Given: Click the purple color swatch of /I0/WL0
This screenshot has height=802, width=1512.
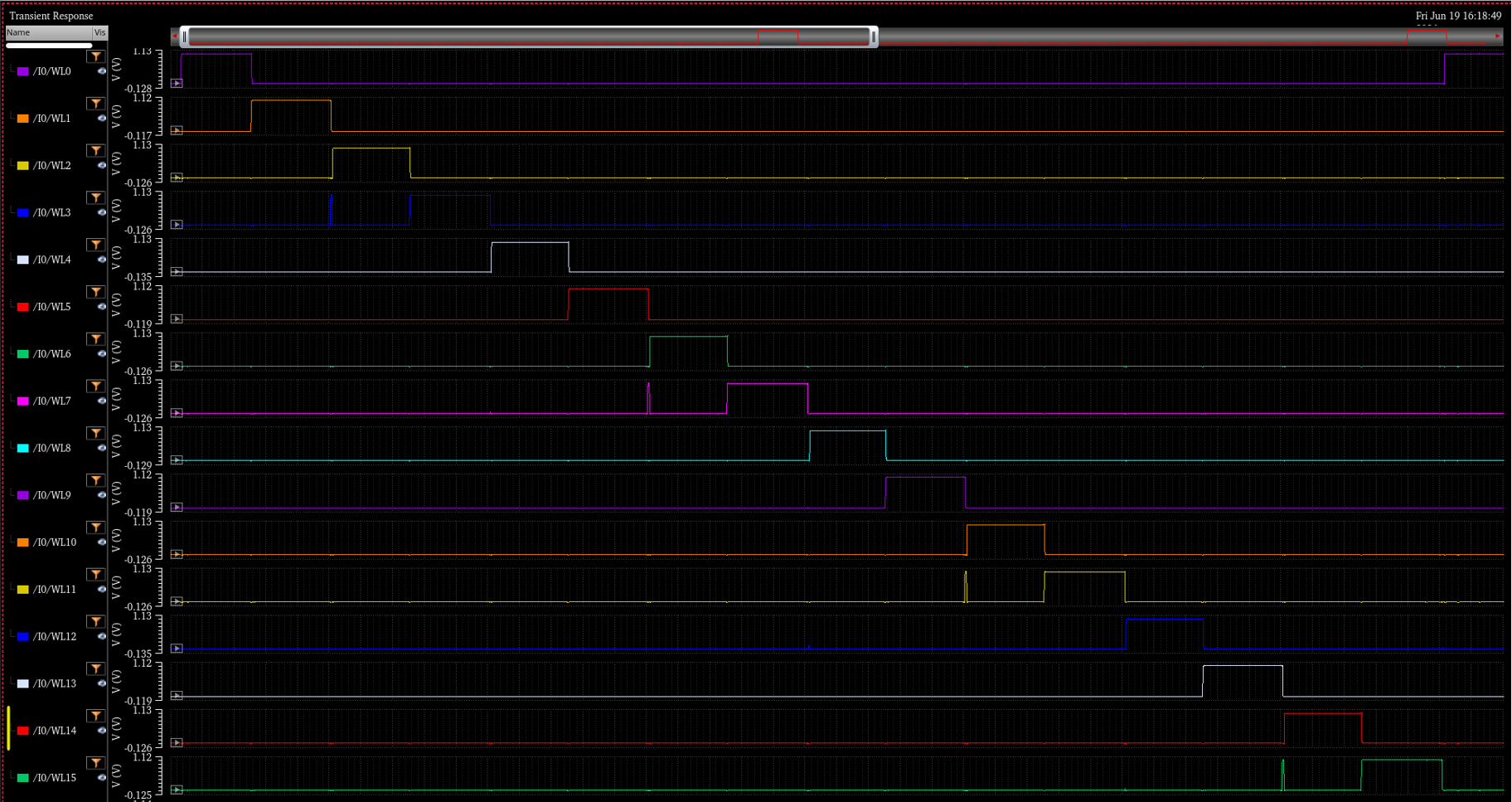Looking at the screenshot, I should [23, 72].
